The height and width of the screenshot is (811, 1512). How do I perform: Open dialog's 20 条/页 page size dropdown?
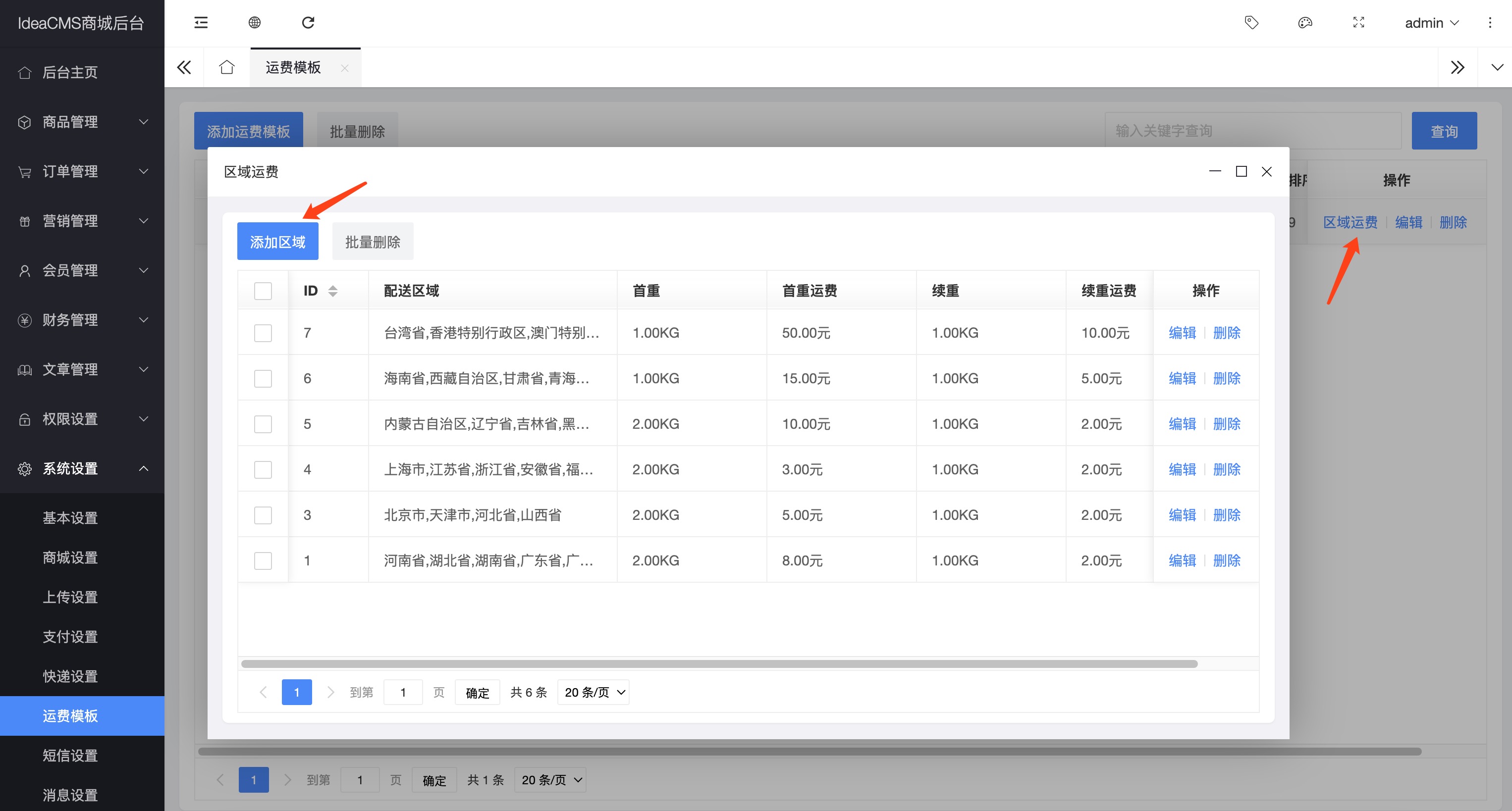coord(594,693)
